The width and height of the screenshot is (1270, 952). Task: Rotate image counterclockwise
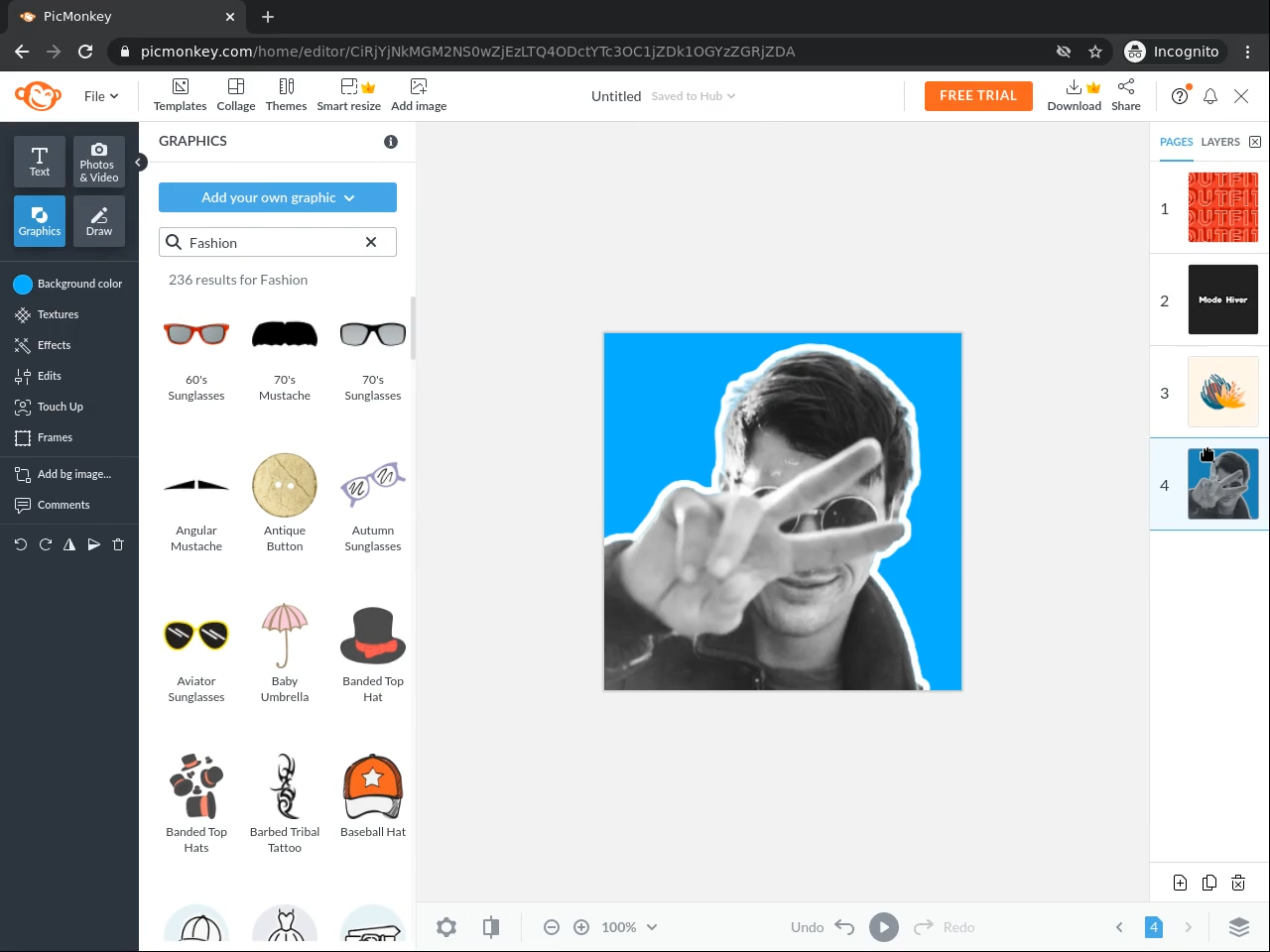[x=21, y=544]
